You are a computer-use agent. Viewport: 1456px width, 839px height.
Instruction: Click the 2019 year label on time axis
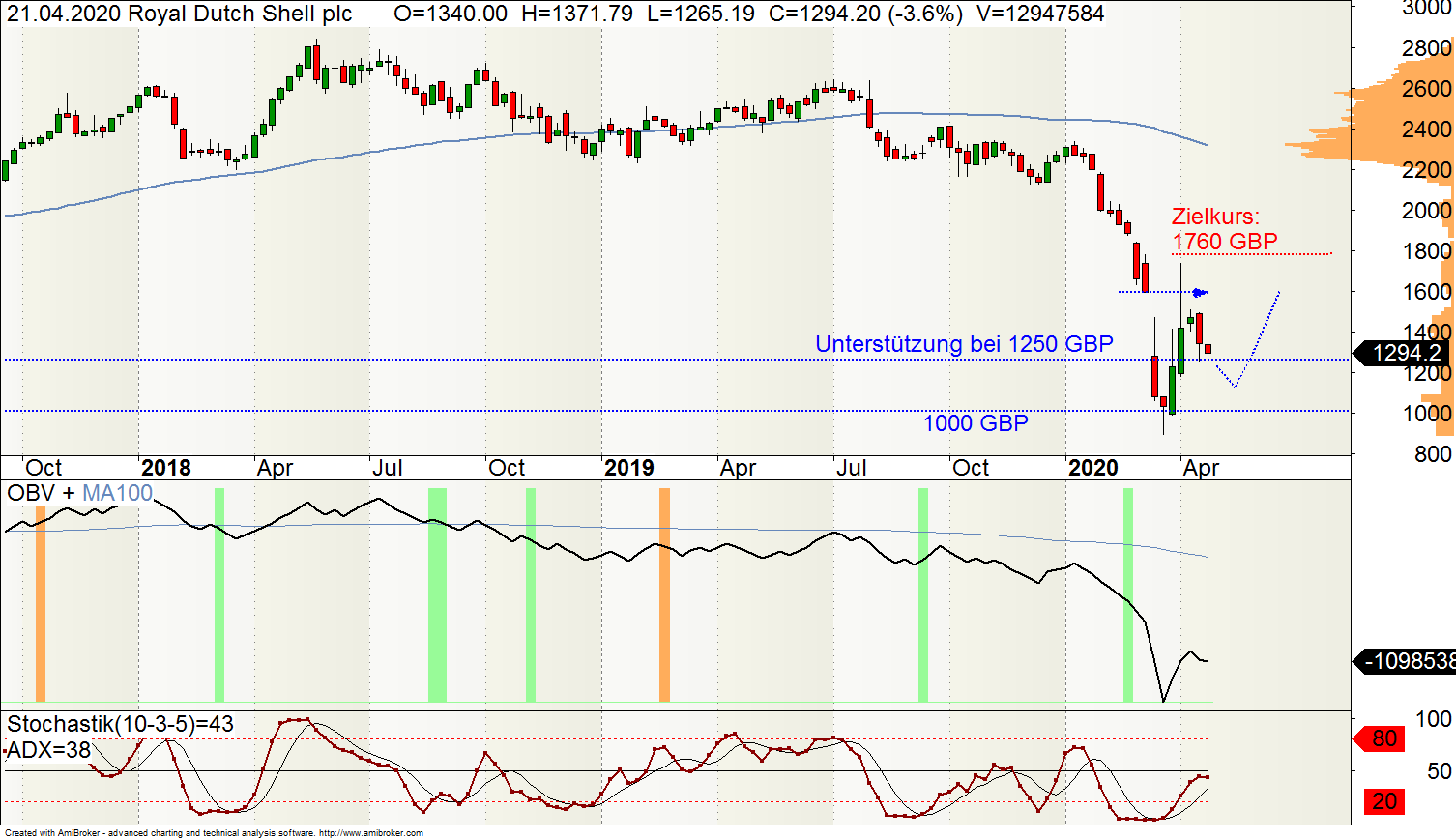629,468
